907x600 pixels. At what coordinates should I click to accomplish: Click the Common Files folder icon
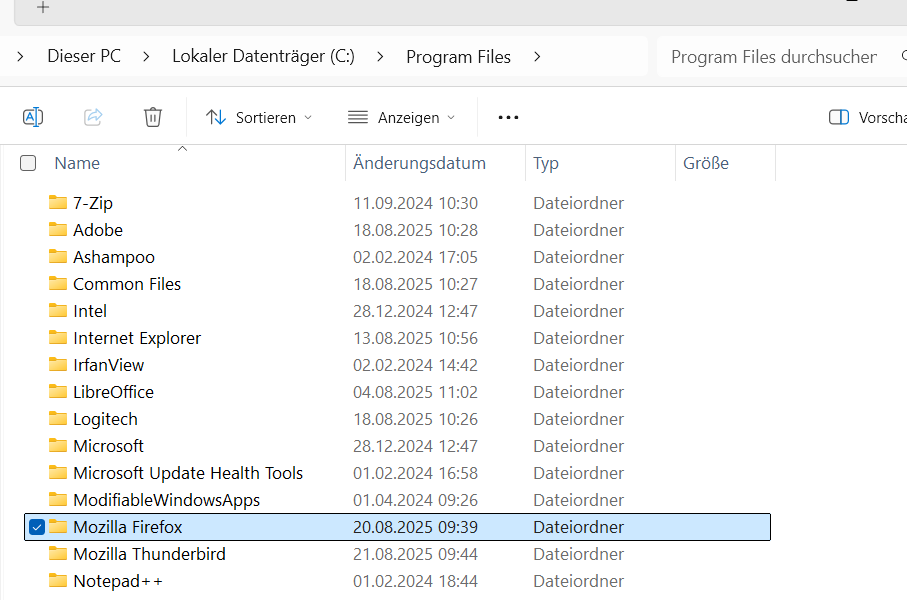[58, 284]
